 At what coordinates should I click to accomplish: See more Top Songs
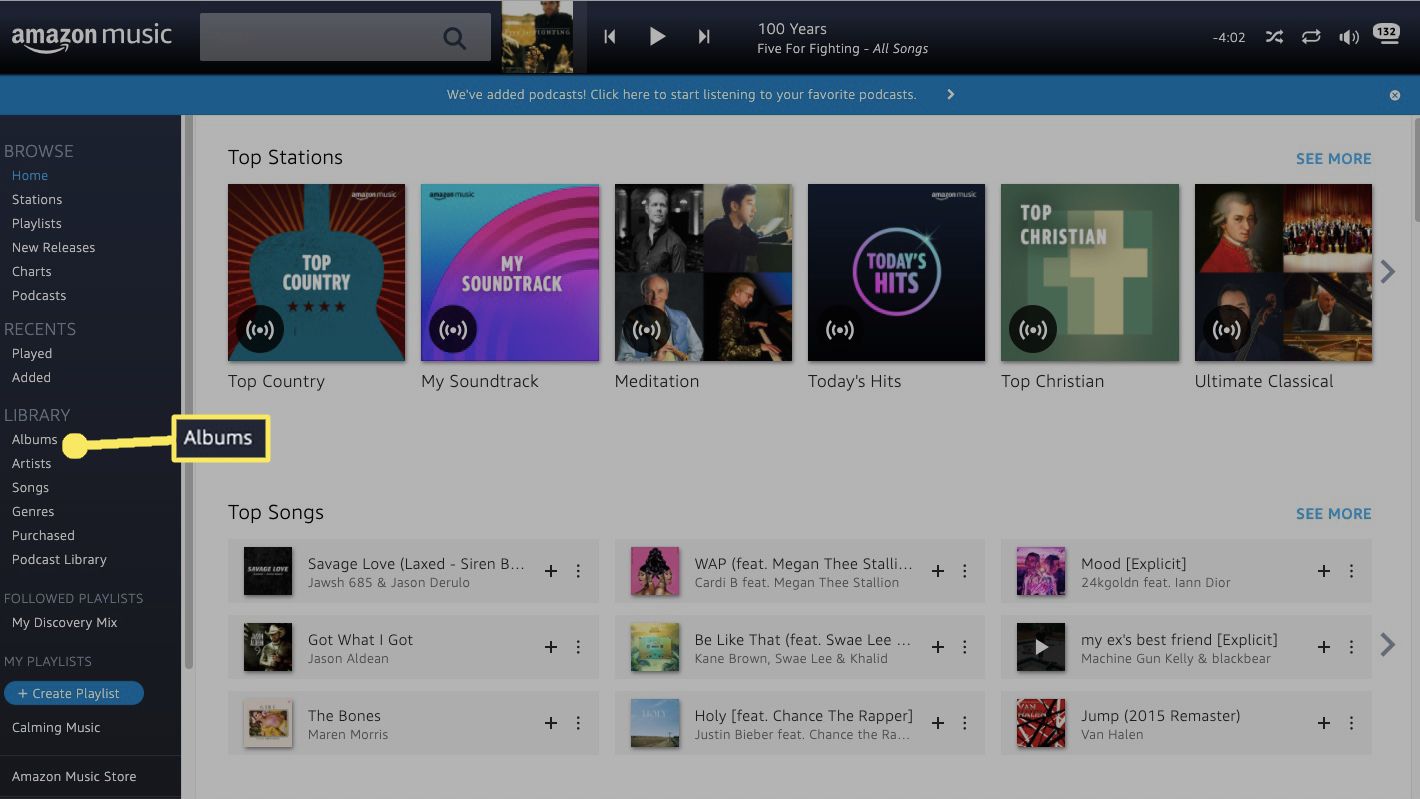1333,513
